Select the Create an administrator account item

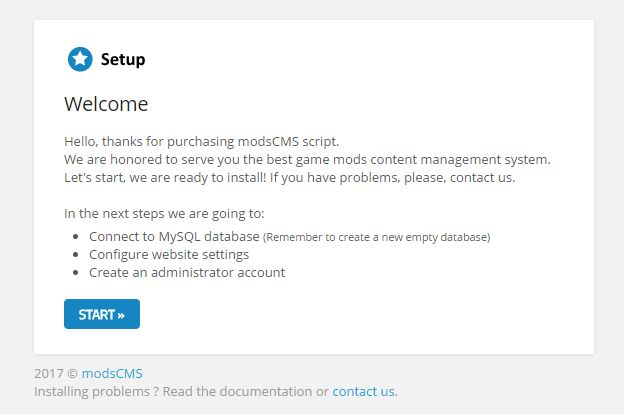pos(187,272)
